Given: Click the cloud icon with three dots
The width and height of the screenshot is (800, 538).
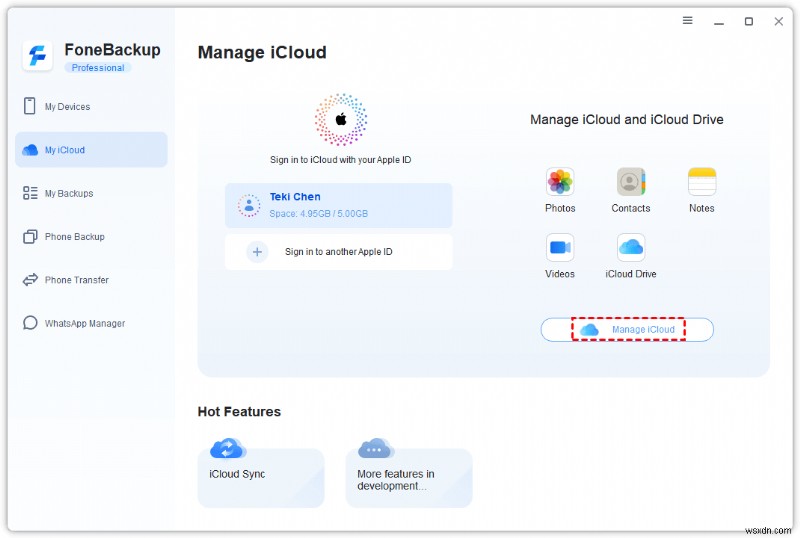Looking at the screenshot, I should pos(374,448).
